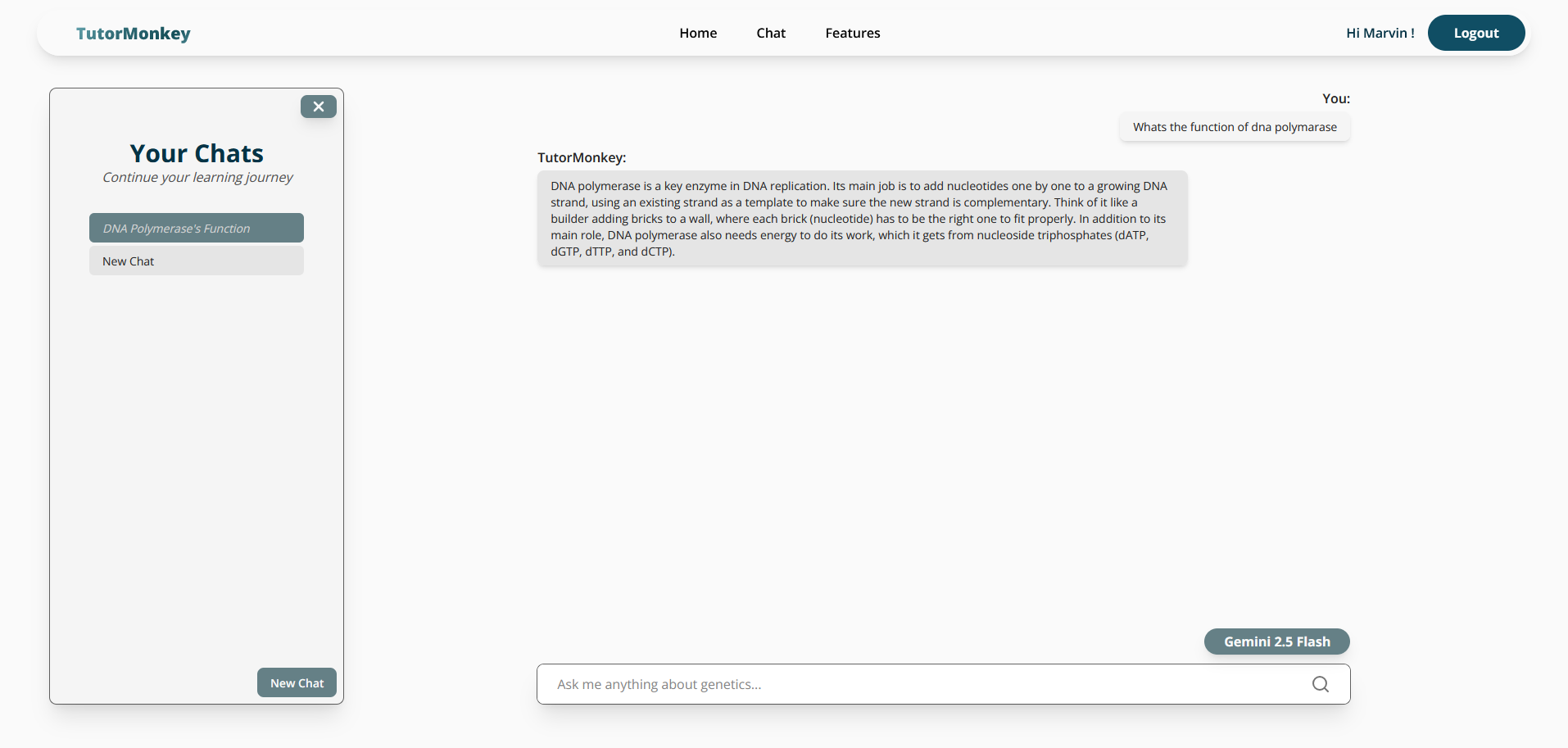
Task: Click the search magnifier icon in the input bar
Action: click(x=1320, y=684)
